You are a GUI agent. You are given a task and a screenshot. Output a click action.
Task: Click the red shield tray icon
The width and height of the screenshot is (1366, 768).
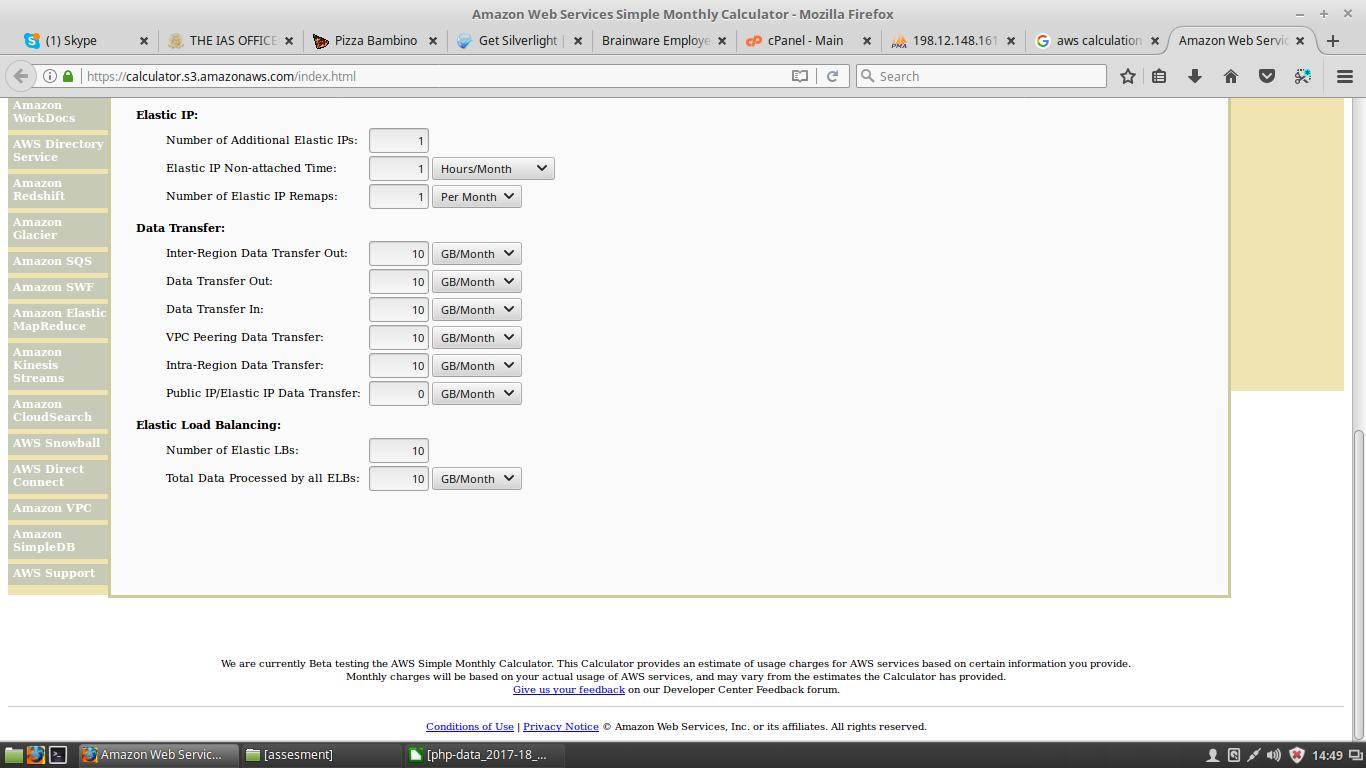(1297, 755)
